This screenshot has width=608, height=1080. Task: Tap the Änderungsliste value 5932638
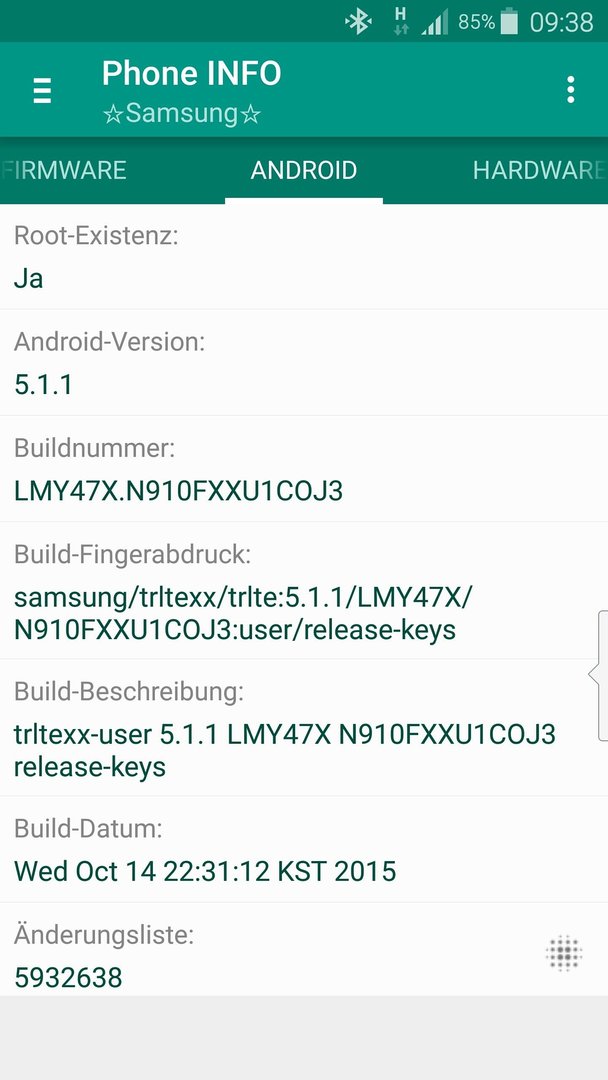68,977
